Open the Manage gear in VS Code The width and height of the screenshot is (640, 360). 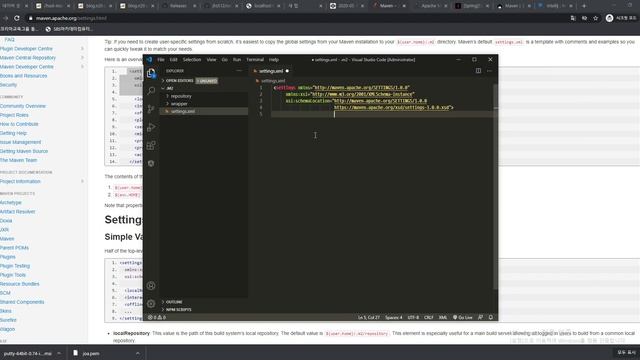click(151, 304)
